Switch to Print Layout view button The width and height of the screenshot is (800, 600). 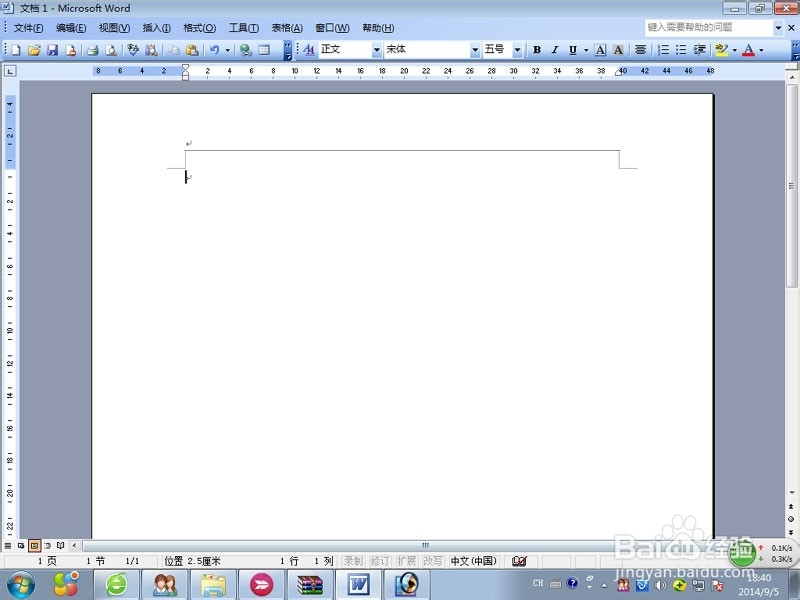pos(34,546)
